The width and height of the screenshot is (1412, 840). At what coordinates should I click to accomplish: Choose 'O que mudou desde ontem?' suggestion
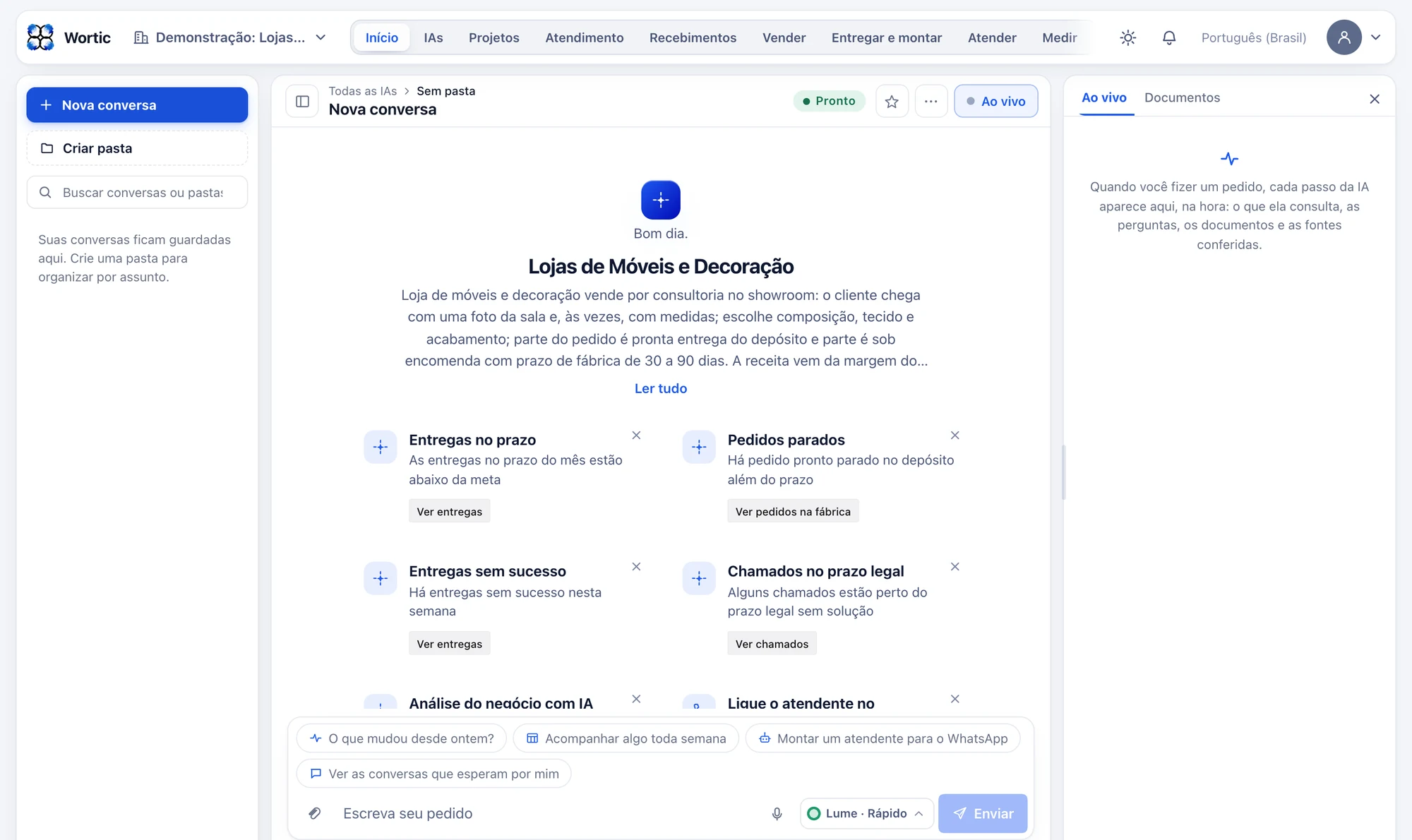[402, 738]
